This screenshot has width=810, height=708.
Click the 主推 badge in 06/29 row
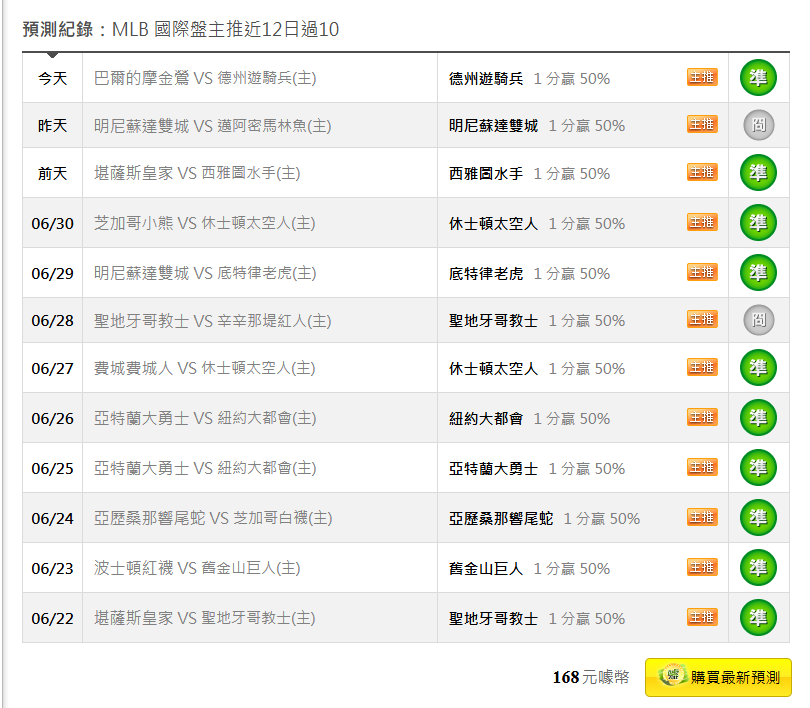[x=702, y=272]
